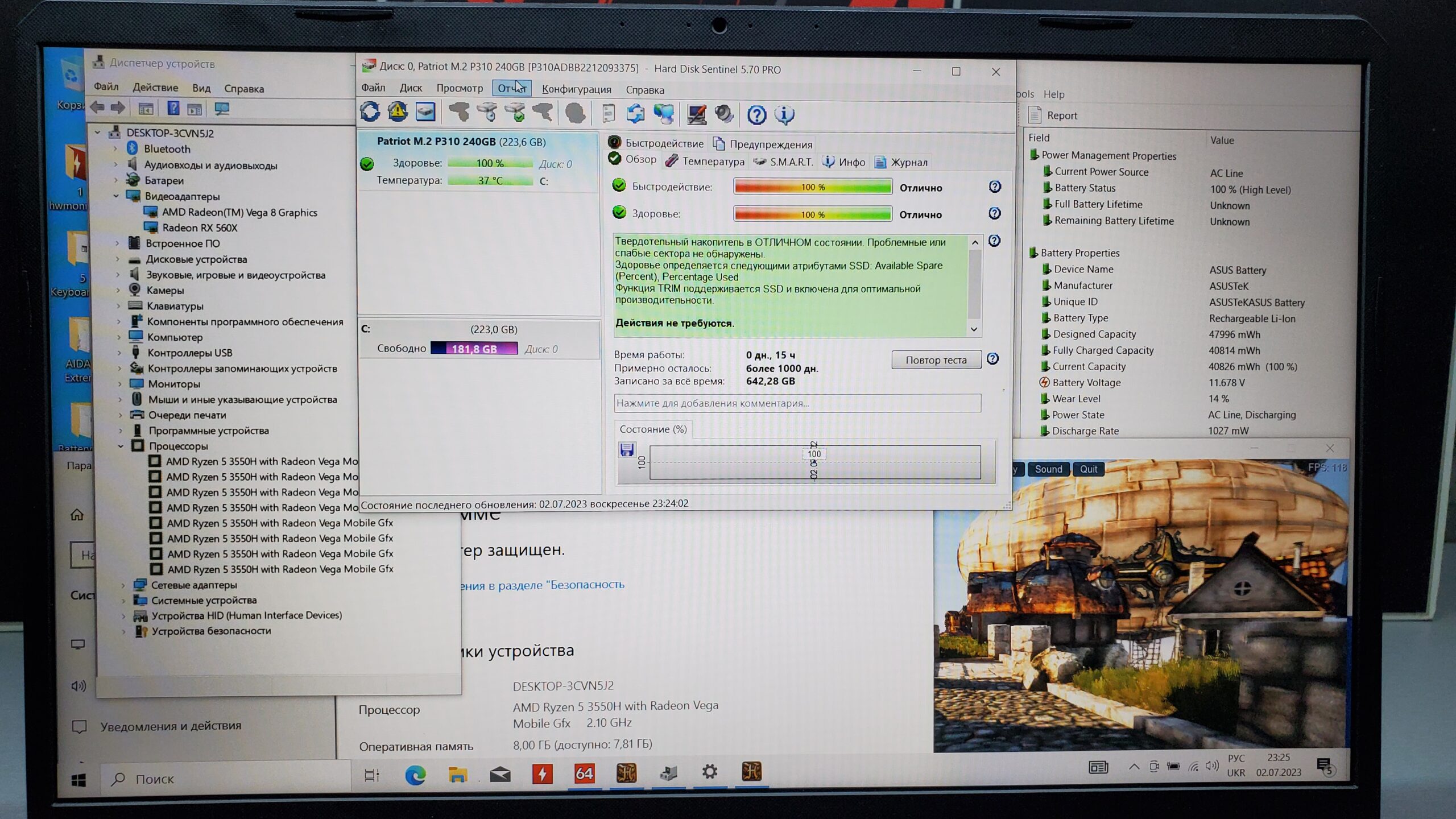Viewport: 1456px width, 819px height.
Task: Expand the Bluetooth device category
Action: click(x=116, y=149)
